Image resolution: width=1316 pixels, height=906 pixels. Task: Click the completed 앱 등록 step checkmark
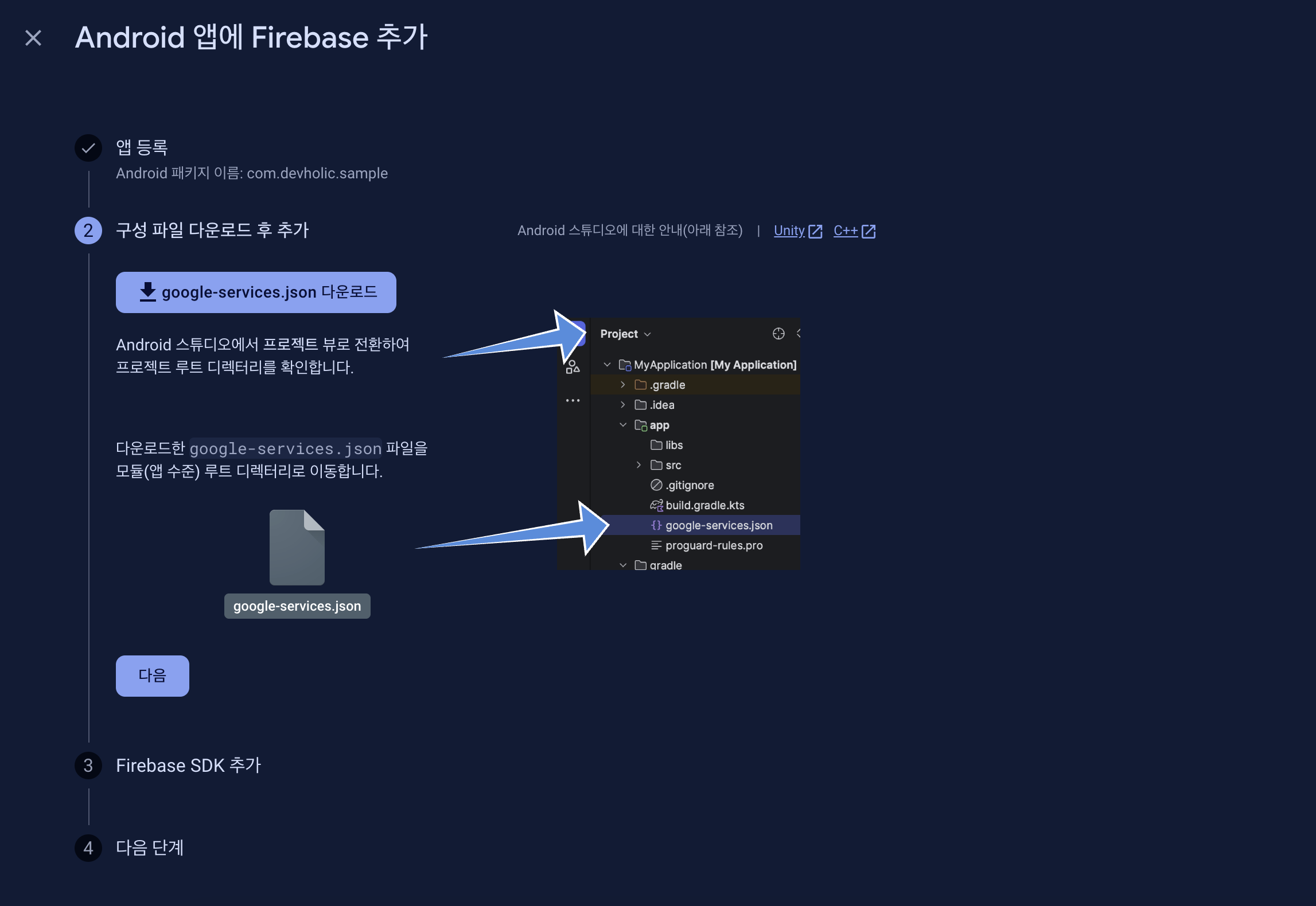(x=88, y=148)
